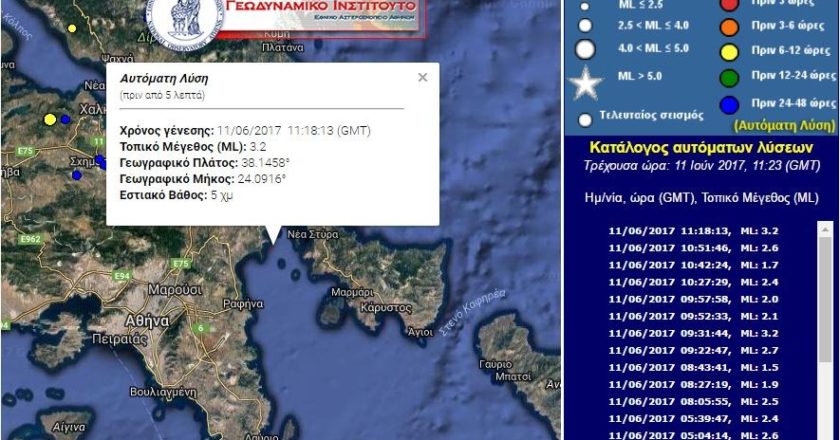Click the Γεωγραφικό Μήκος 24.0916° value
This screenshot has height=440, width=840.
coord(261,179)
